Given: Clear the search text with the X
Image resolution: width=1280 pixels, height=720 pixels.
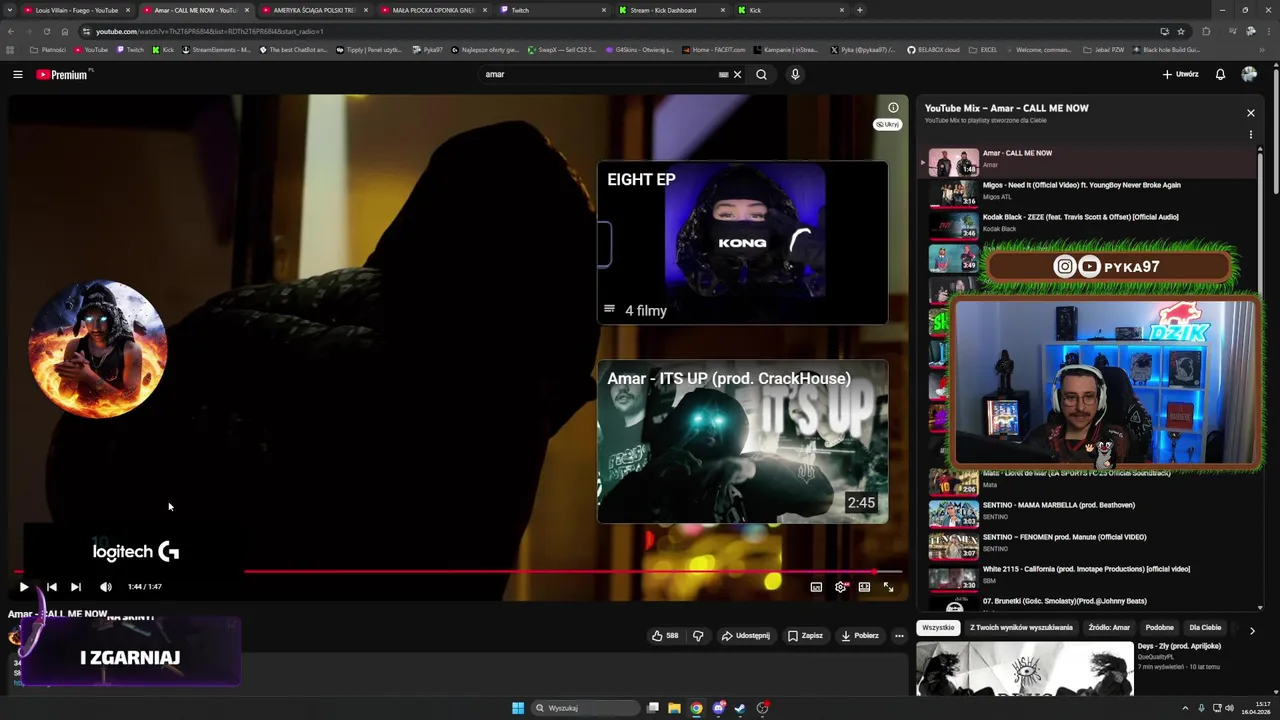Looking at the screenshot, I should click(x=738, y=74).
